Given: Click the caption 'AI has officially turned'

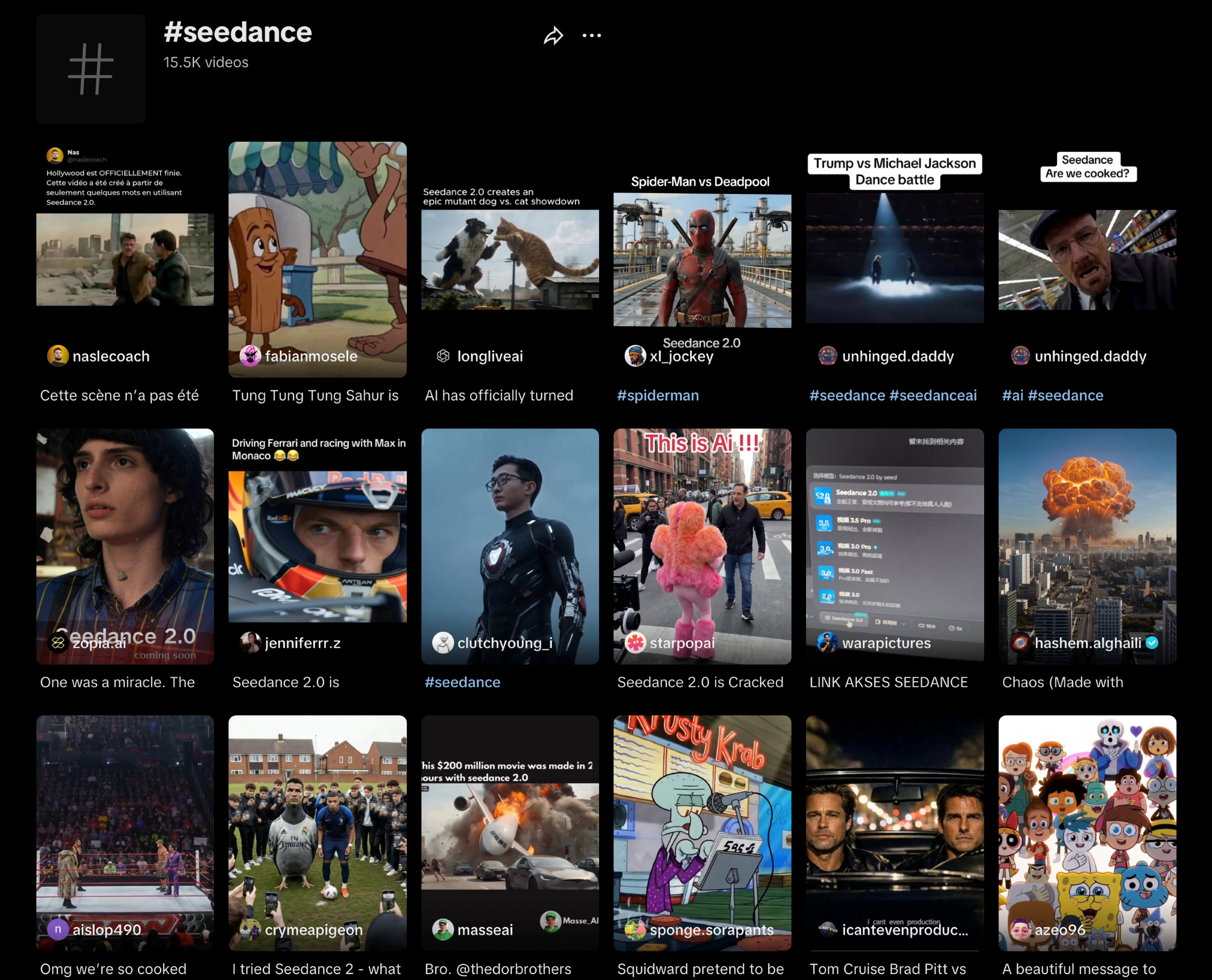Looking at the screenshot, I should click(498, 396).
